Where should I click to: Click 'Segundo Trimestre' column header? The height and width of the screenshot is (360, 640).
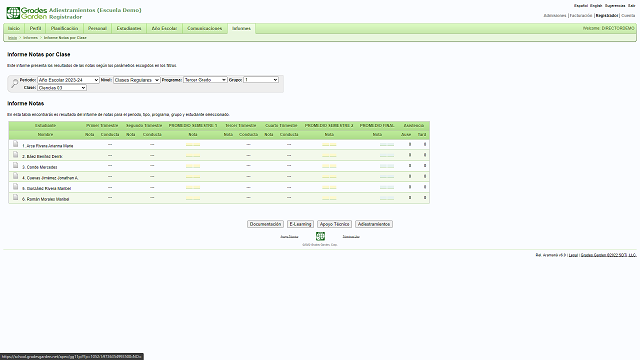[x=144, y=125]
